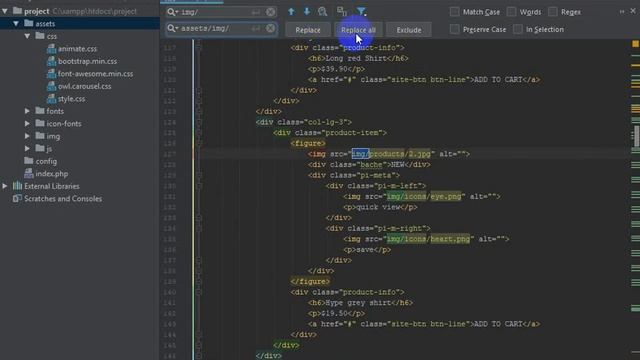Click the project root folder icon
The width and height of the screenshot is (640, 360).
[x=17, y=11]
